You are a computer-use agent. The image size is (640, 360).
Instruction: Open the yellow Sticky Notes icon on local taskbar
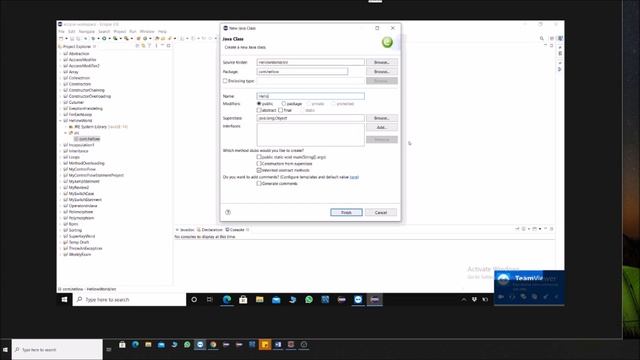(x=265, y=345)
